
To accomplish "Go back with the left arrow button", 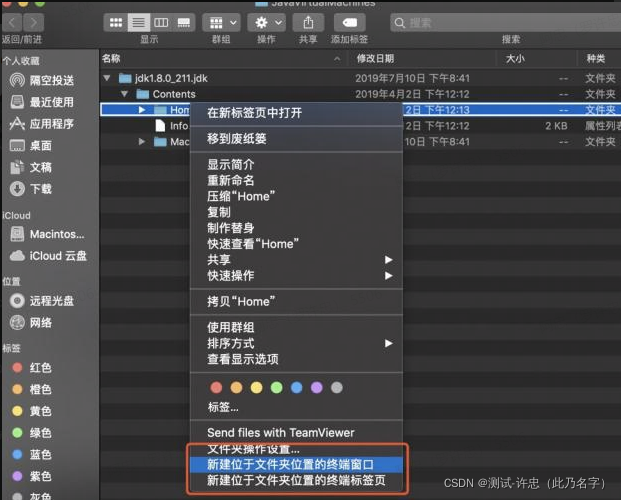I will tap(12, 23).
